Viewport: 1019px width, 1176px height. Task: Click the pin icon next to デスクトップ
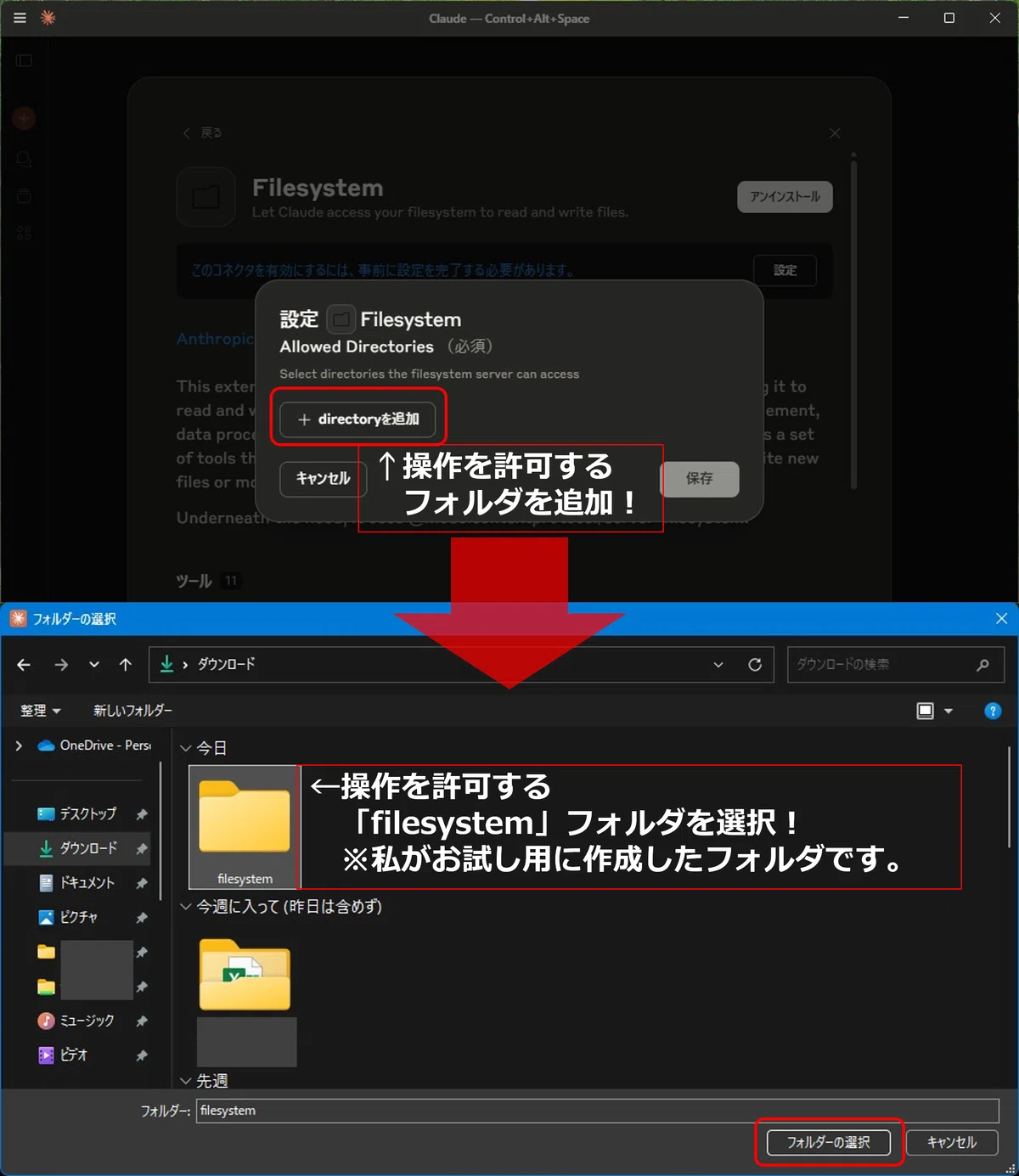click(x=142, y=814)
